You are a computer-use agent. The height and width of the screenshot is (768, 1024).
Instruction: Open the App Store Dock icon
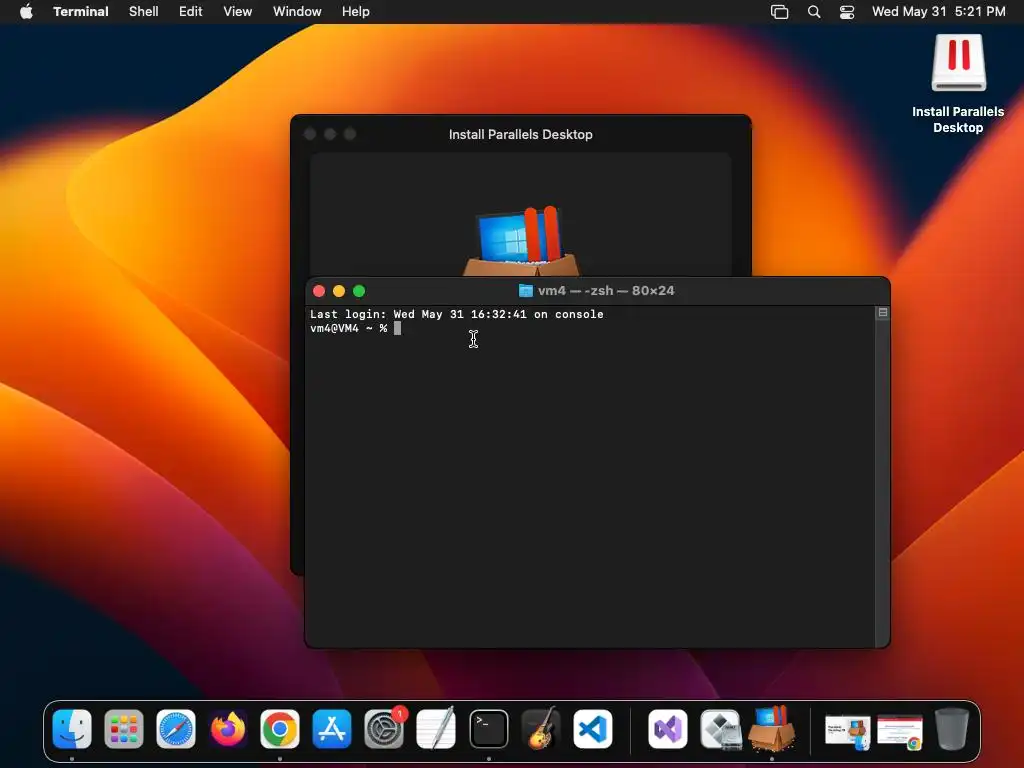[332, 729]
